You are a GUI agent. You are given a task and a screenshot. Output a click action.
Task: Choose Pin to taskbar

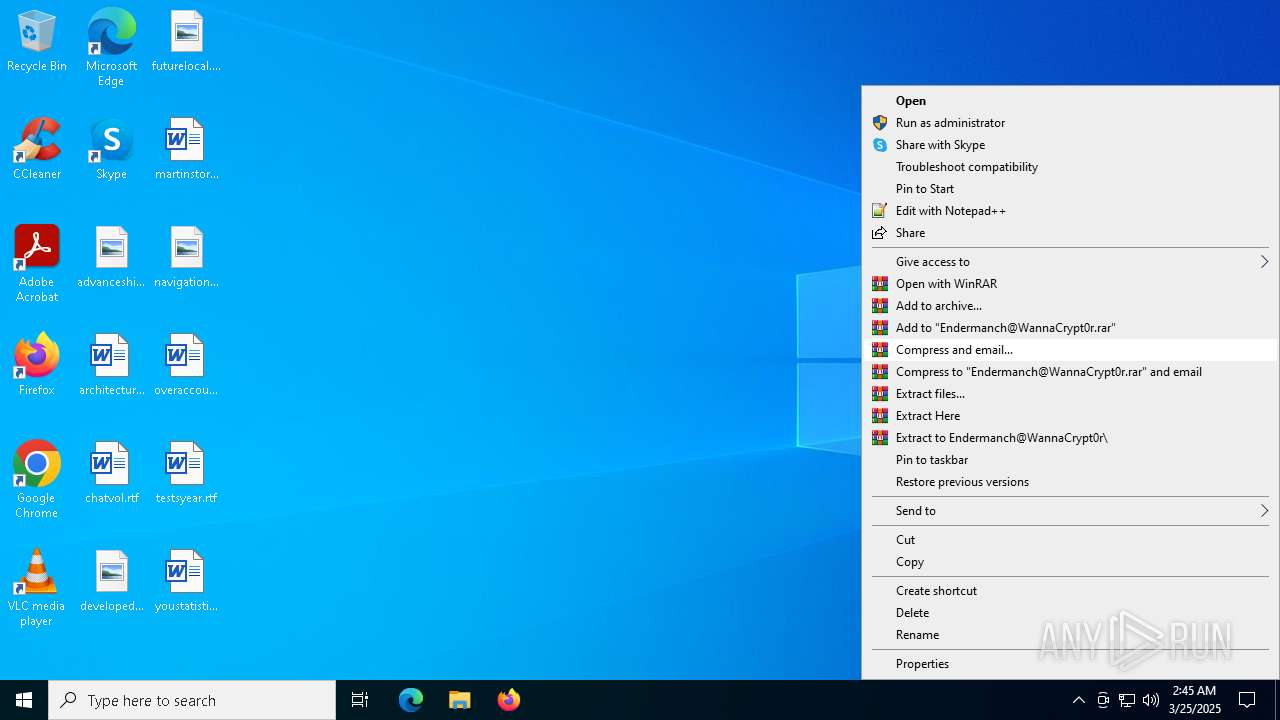(x=1070, y=460)
